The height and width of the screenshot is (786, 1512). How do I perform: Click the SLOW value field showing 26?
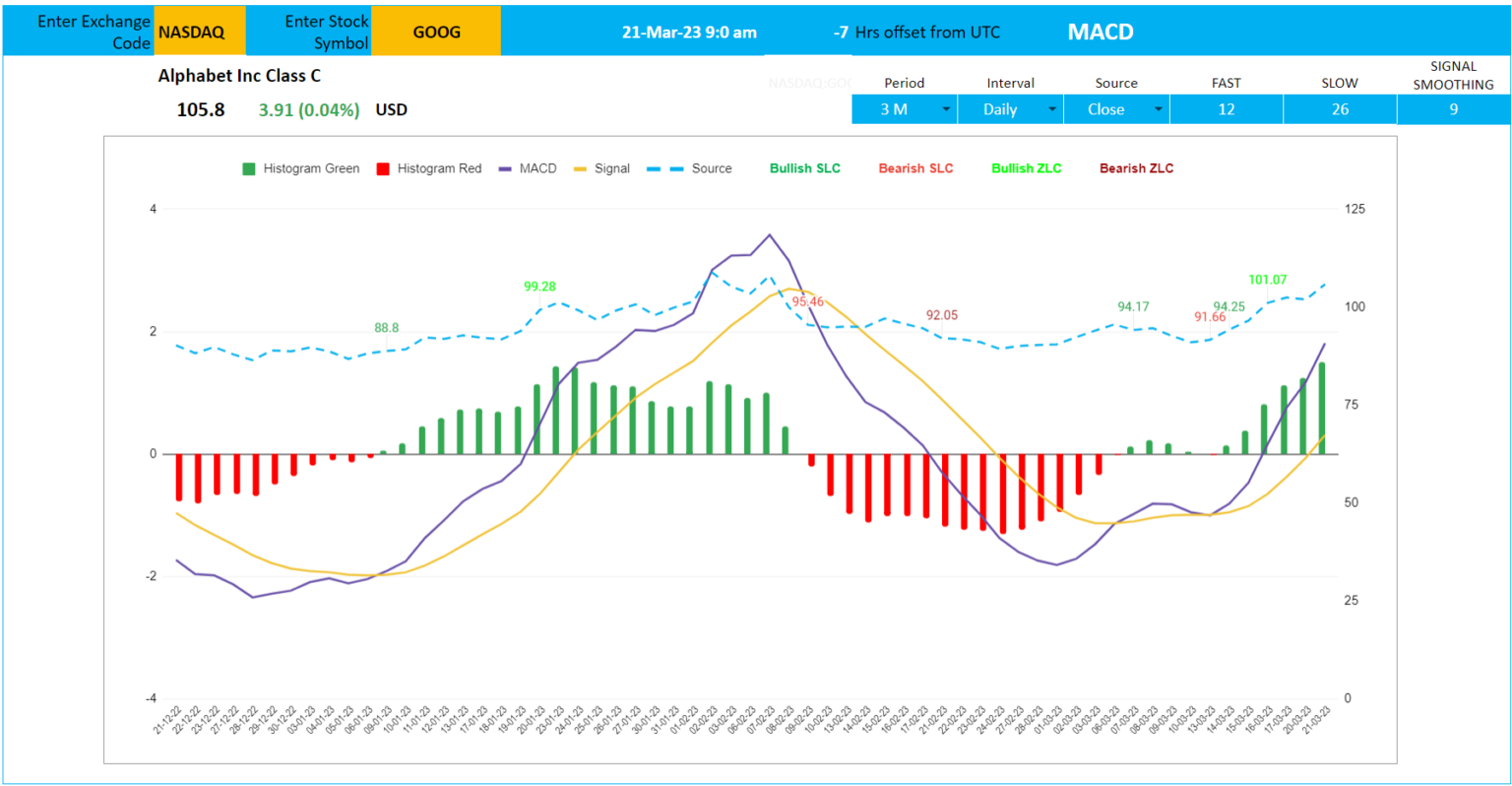[x=1339, y=108]
